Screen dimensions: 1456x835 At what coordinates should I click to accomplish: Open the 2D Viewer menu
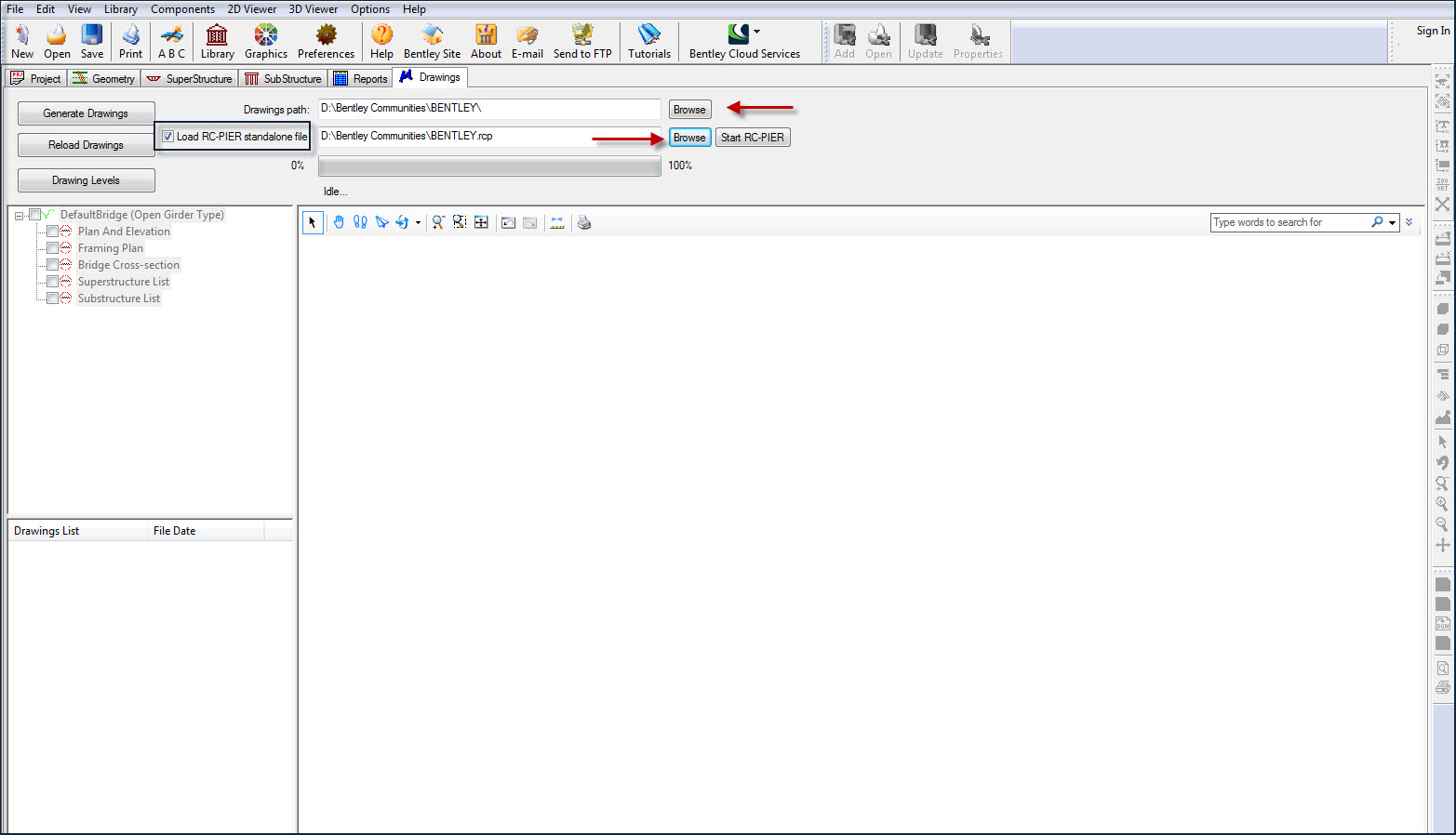(252, 9)
